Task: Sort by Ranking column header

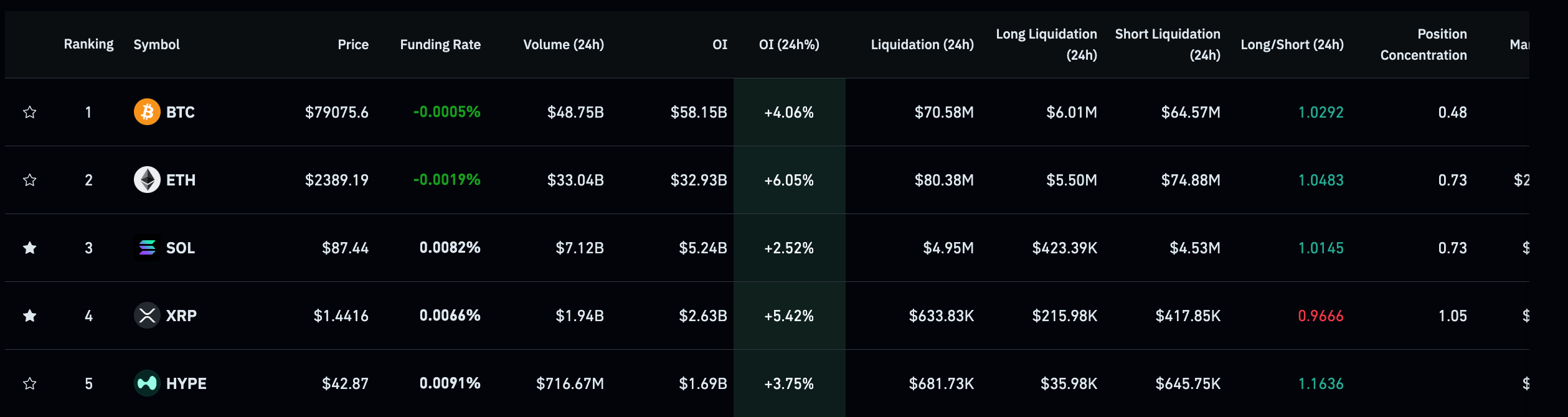Action: coord(88,45)
